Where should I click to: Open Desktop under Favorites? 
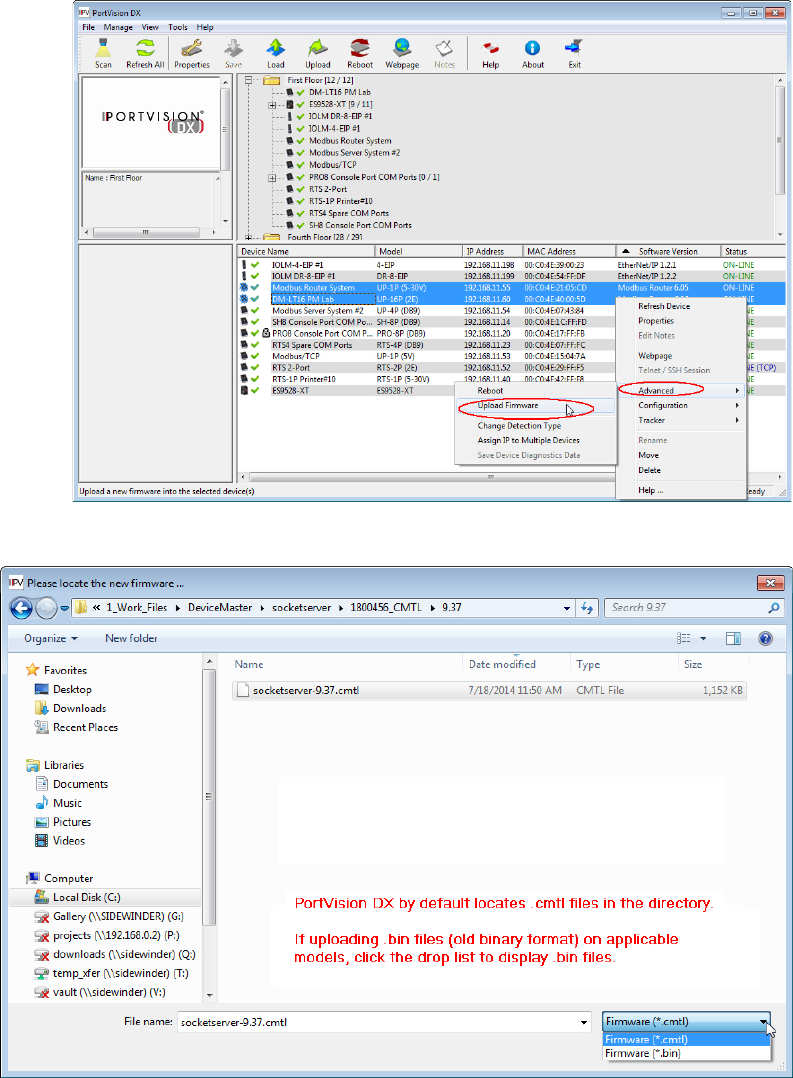72,690
